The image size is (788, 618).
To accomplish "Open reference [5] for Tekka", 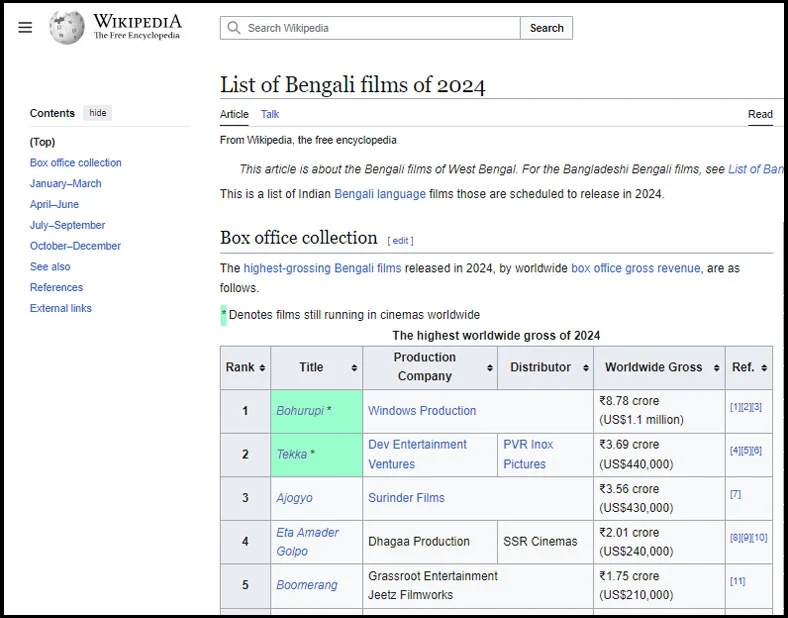I will pos(746,451).
